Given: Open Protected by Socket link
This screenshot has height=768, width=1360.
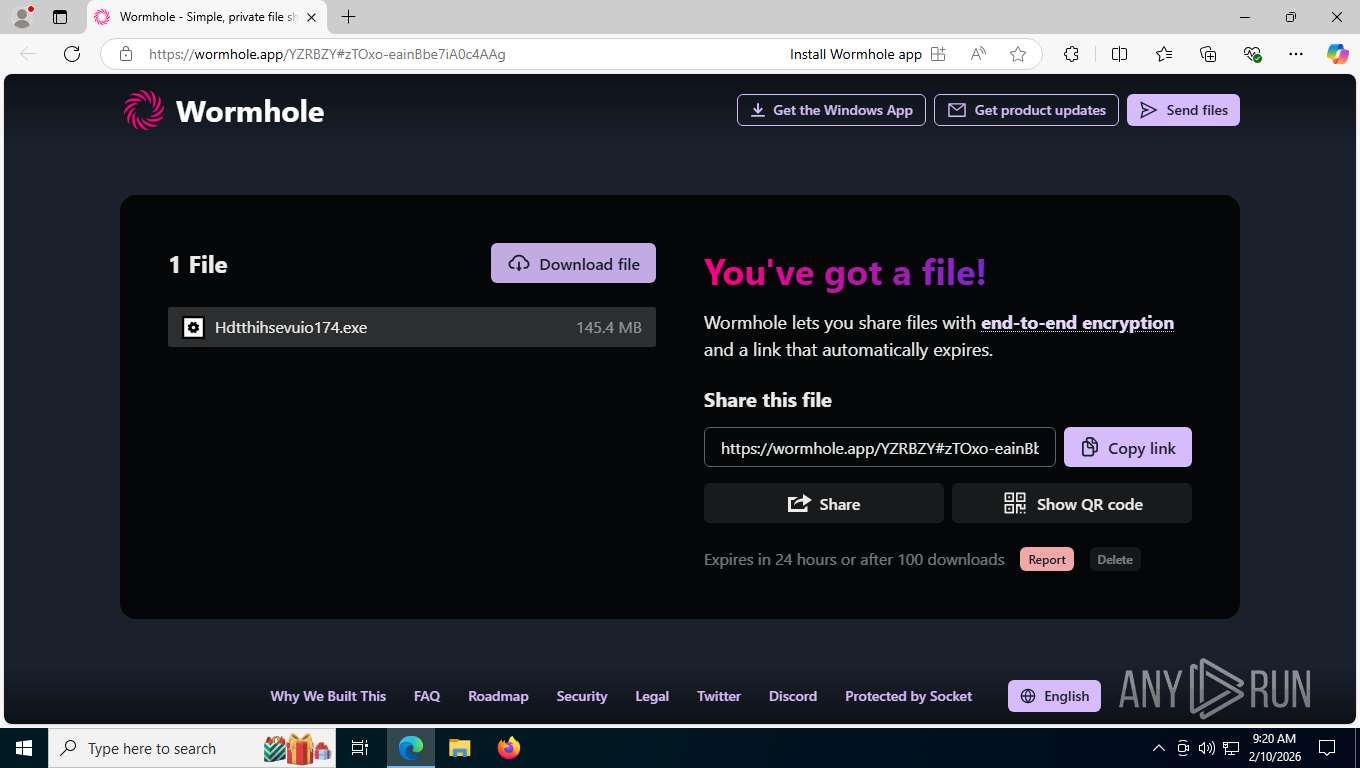Looking at the screenshot, I should (x=908, y=696).
